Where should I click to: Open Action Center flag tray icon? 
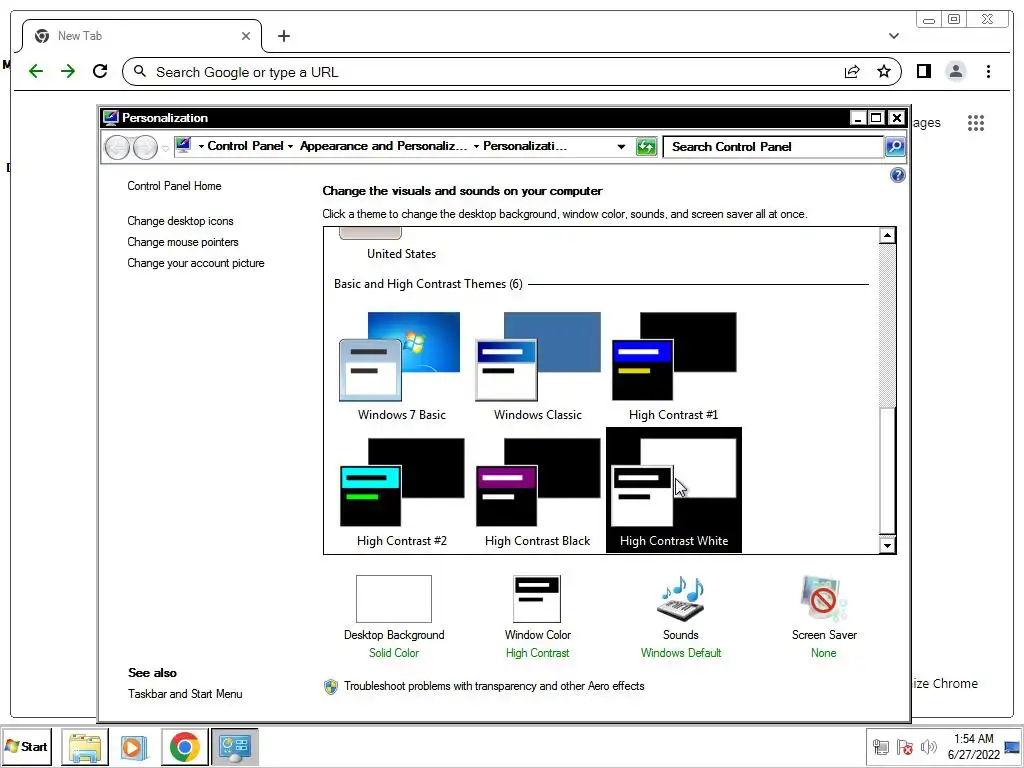[904, 747]
